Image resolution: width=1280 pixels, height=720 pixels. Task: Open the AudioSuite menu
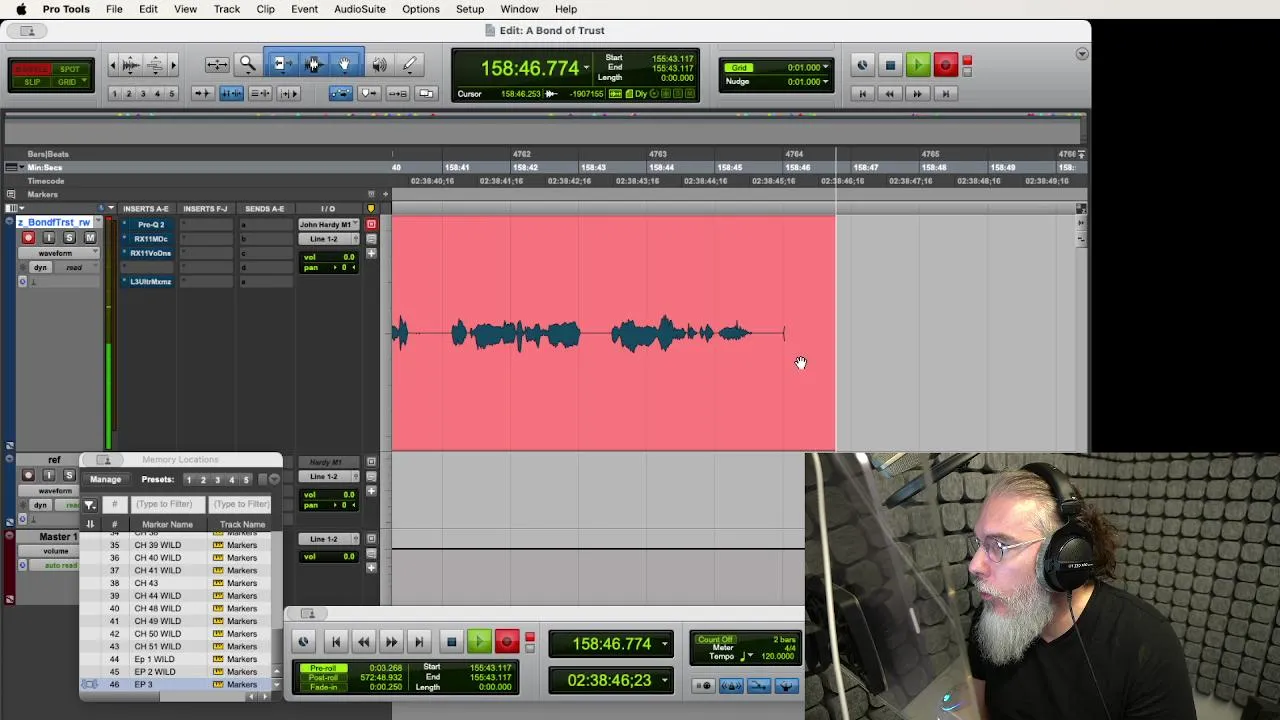pyautogui.click(x=359, y=9)
